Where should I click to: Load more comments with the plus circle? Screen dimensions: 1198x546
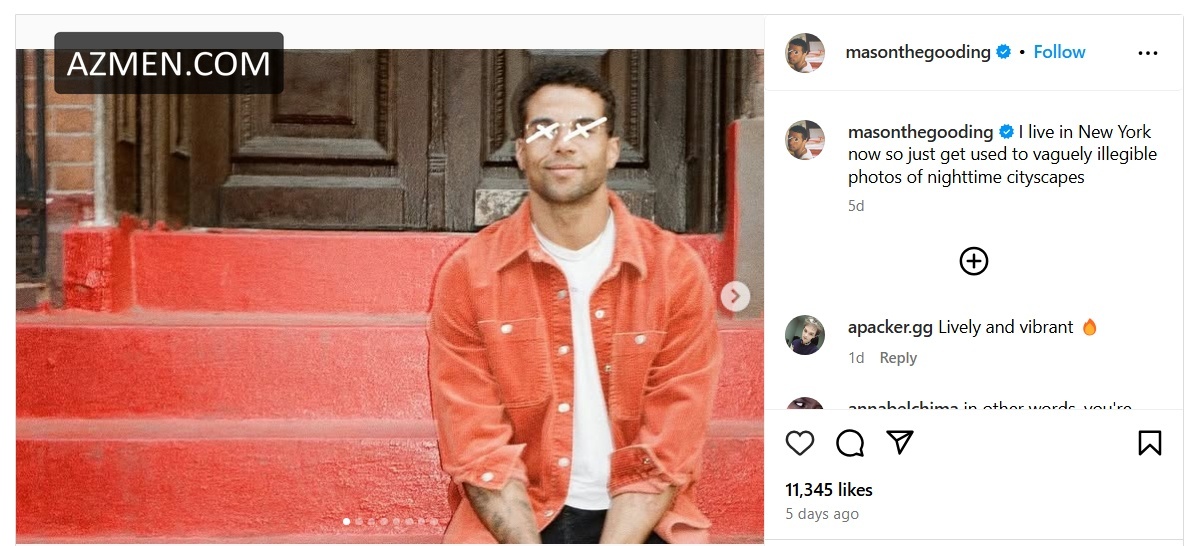point(973,261)
